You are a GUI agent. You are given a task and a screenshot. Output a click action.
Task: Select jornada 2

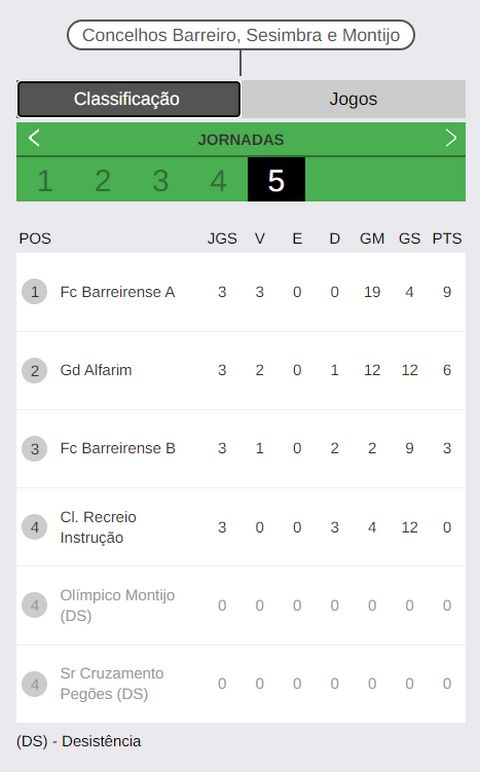tap(103, 180)
